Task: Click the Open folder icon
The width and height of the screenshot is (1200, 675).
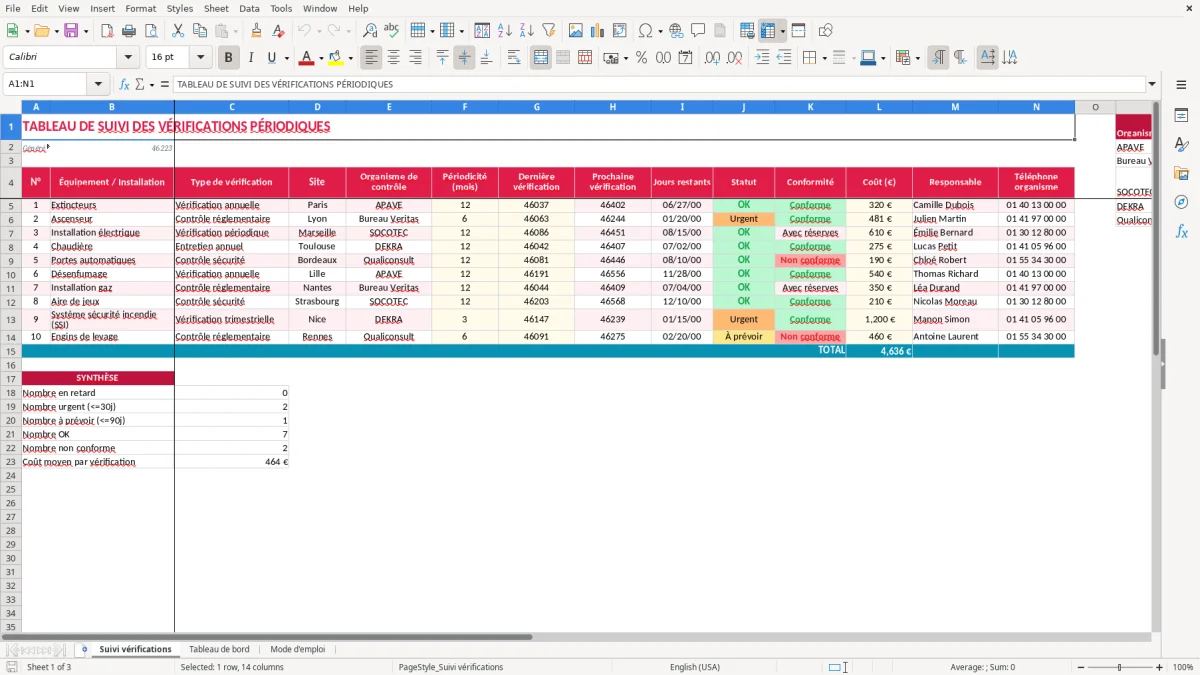Action: pyautogui.click(x=43, y=31)
